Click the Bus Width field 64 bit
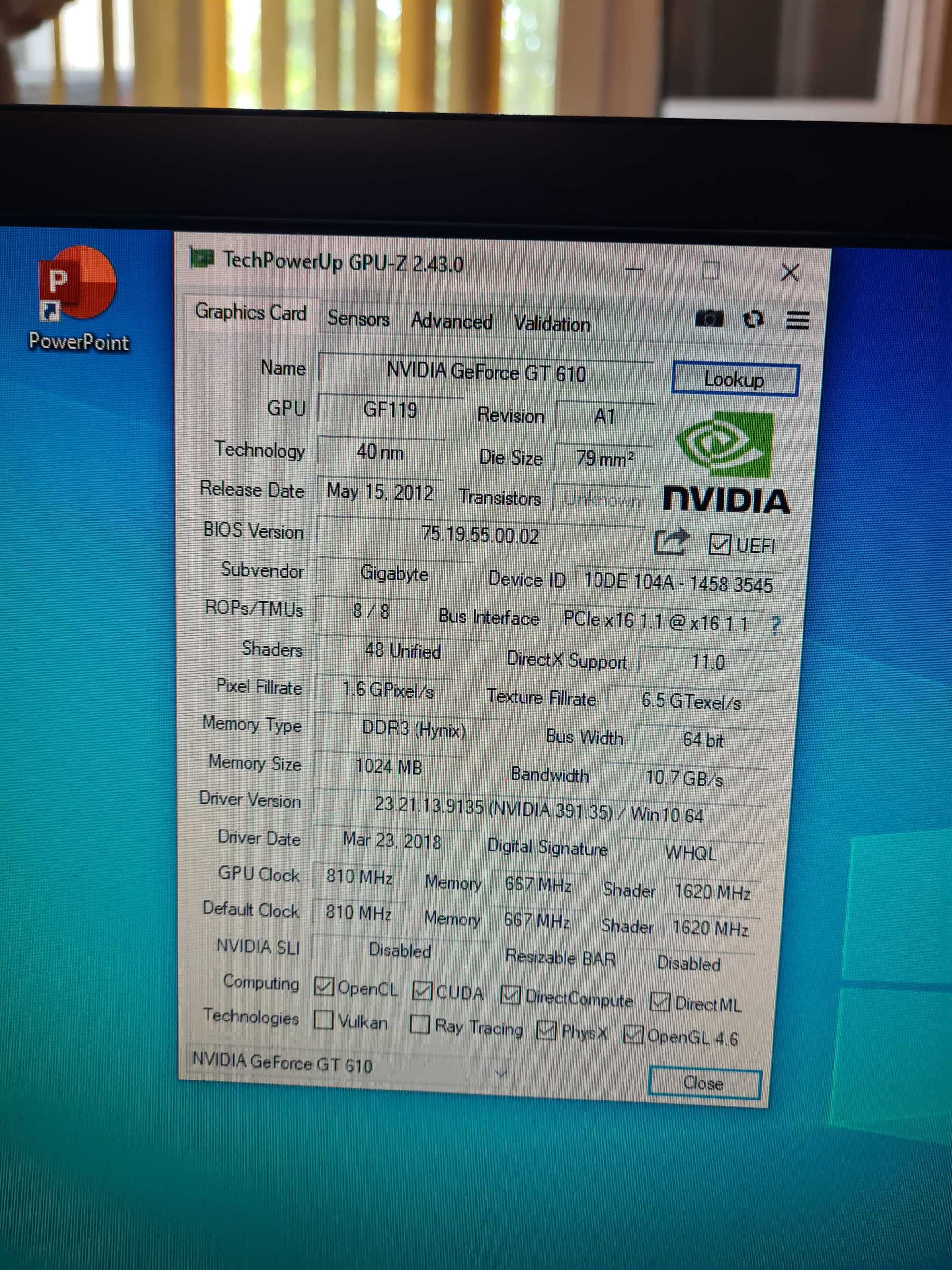This screenshot has width=952, height=1270. pyautogui.click(x=703, y=740)
